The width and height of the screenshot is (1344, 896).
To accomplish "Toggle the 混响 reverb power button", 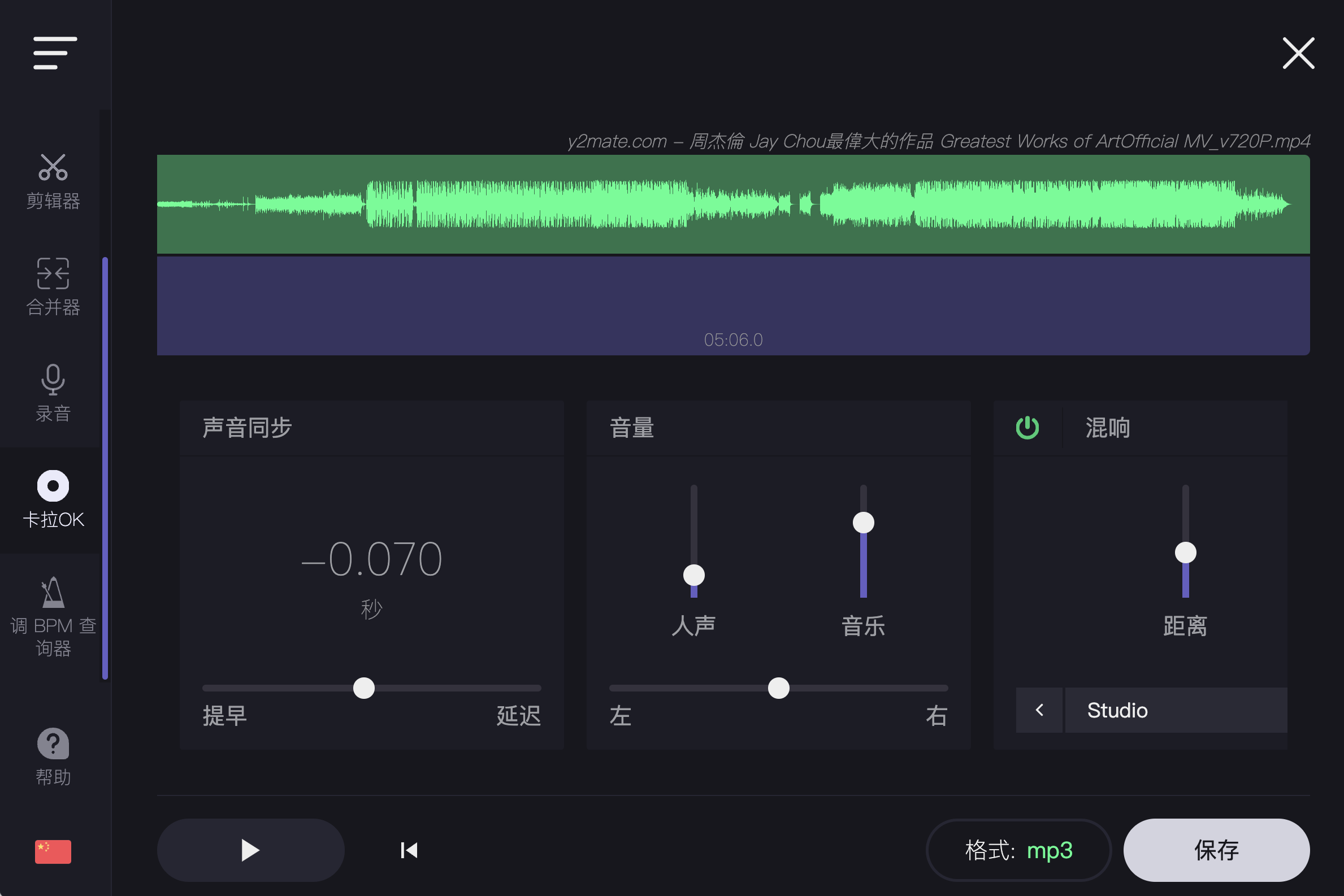I will [x=1027, y=428].
